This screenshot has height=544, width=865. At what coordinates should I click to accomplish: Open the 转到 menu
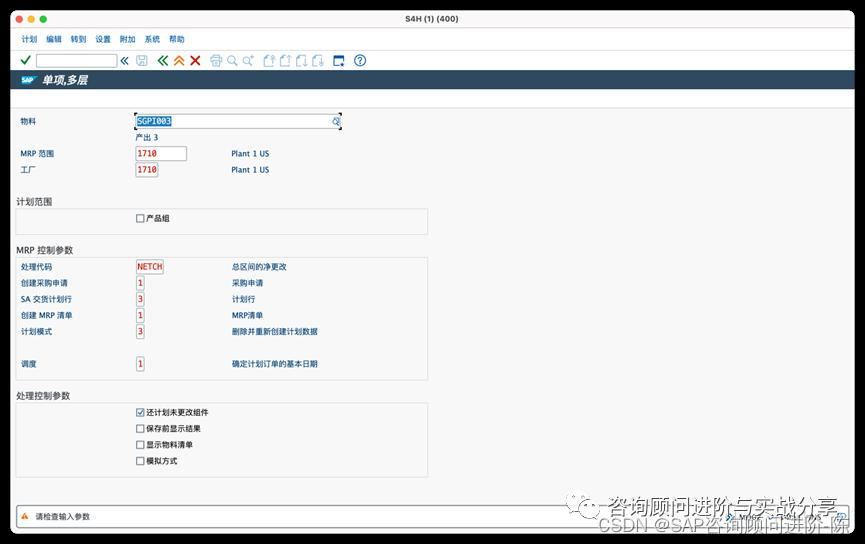(x=78, y=39)
